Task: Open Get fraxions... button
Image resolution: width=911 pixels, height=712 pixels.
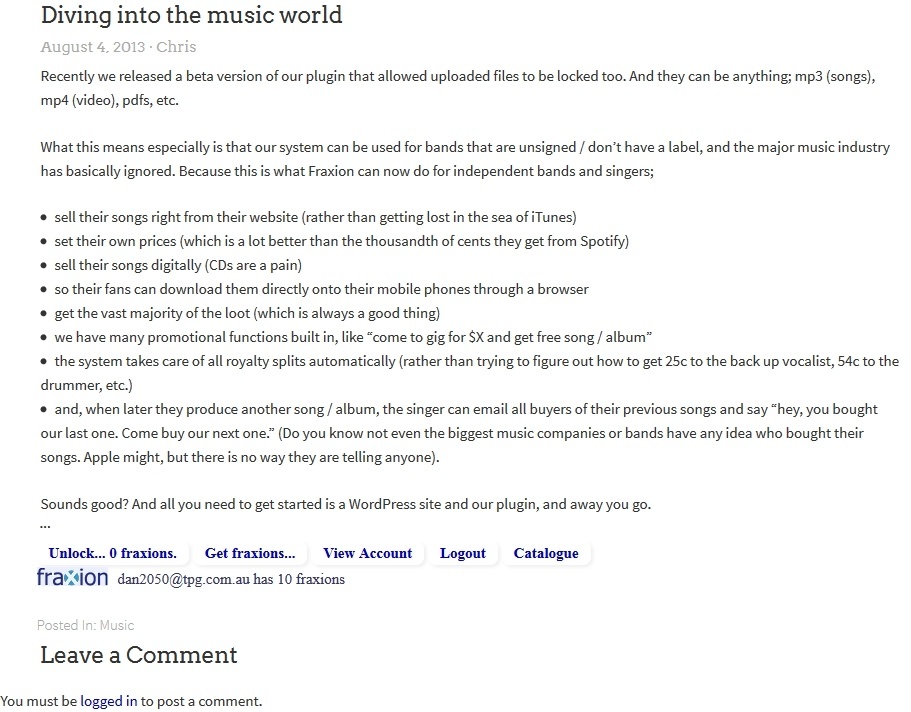Action: [x=250, y=553]
